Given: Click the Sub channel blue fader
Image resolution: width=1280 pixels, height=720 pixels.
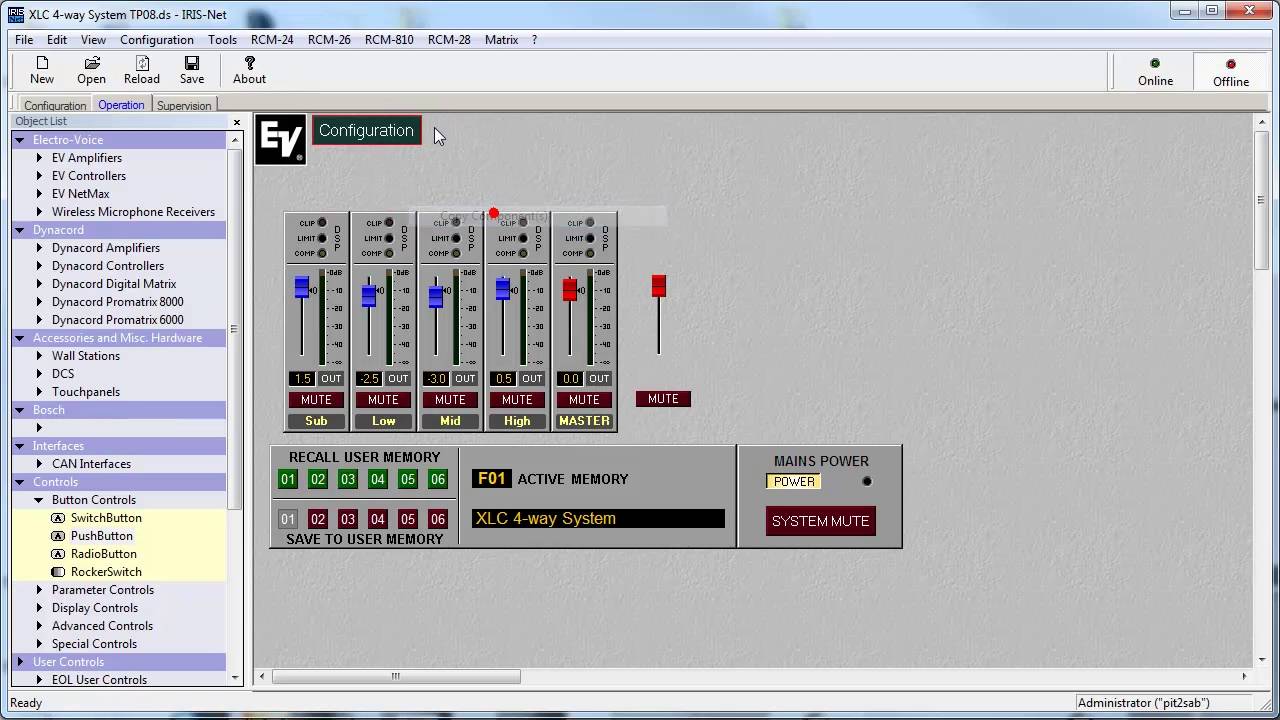Looking at the screenshot, I should 301,288.
